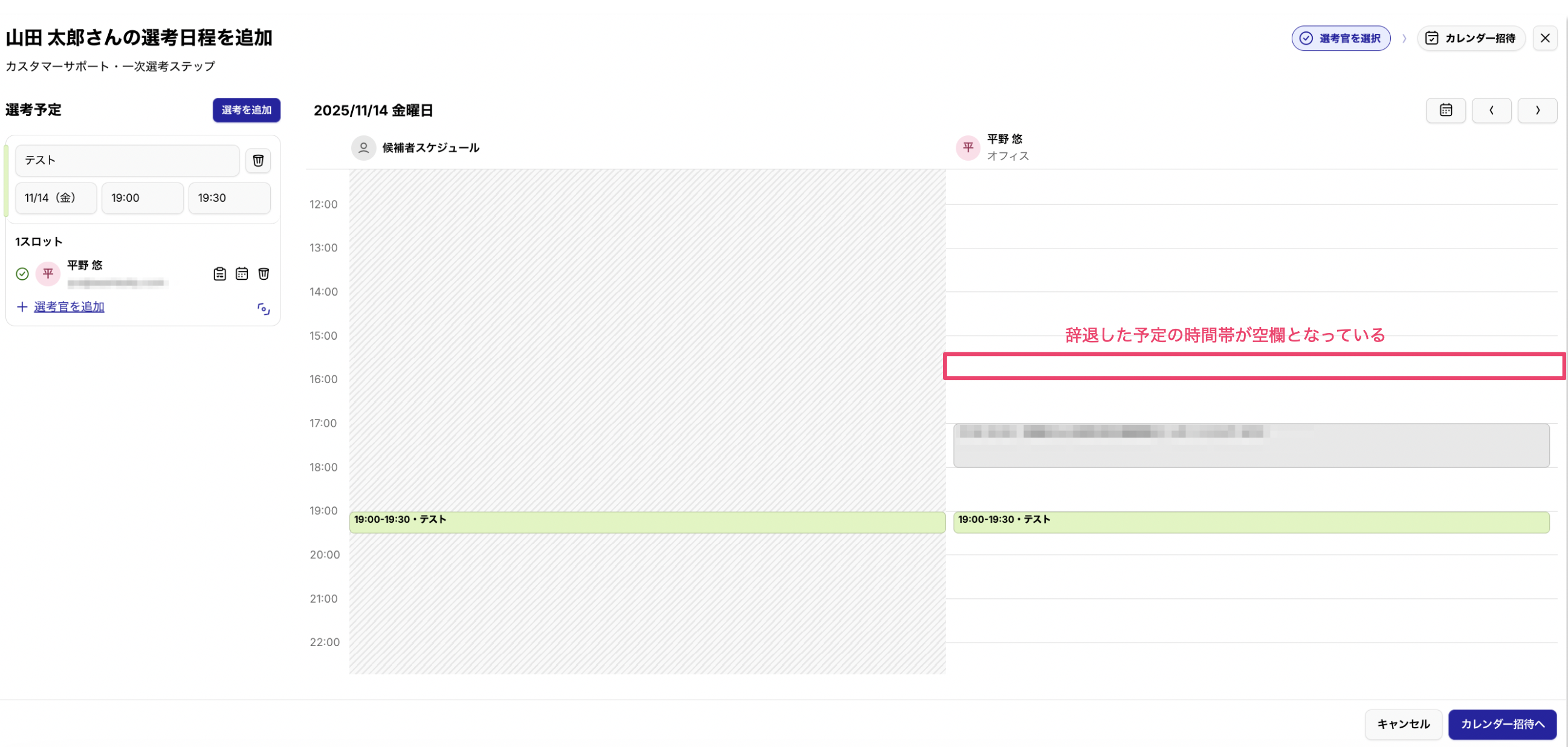Open the 11/14（金） date selector
Screen dimensions: 1568x747
click(x=56, y=198)
